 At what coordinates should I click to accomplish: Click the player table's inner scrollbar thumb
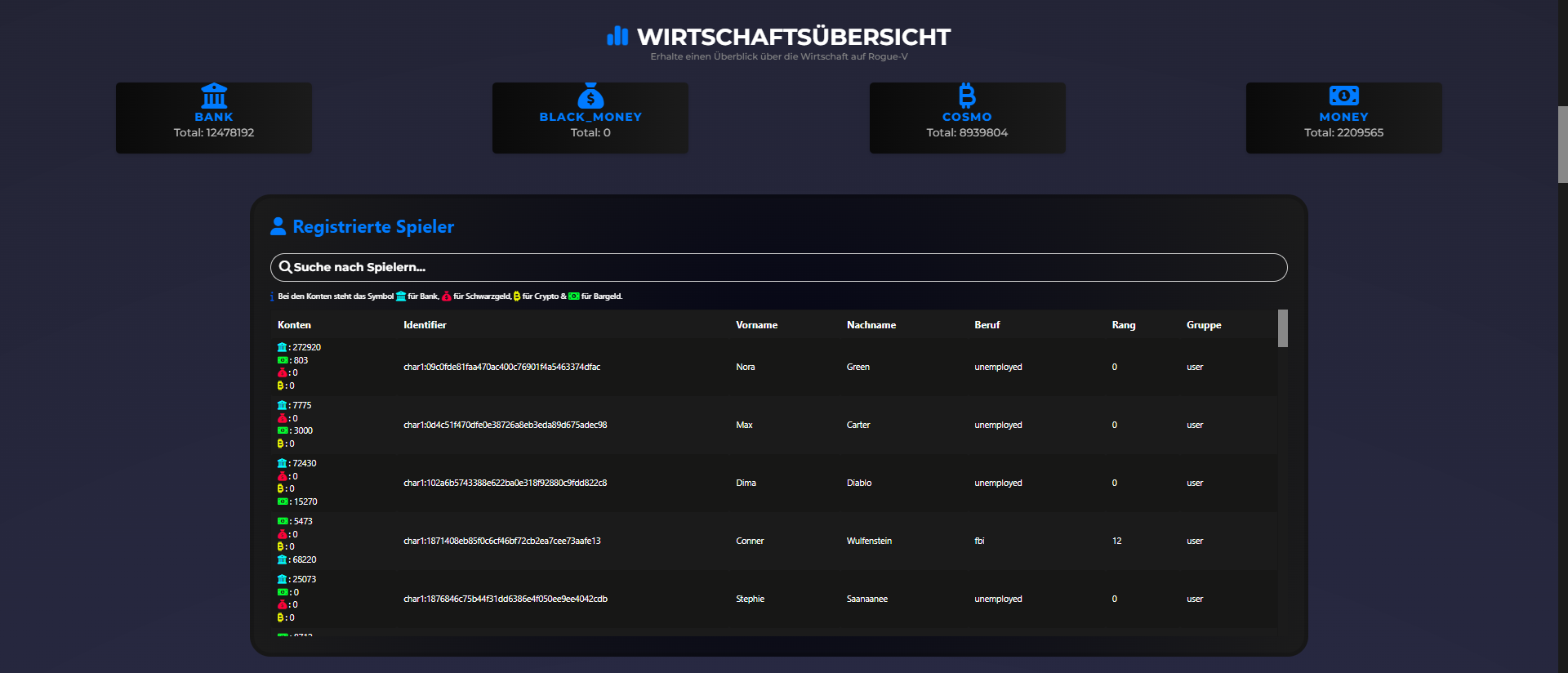point(1282,328)
